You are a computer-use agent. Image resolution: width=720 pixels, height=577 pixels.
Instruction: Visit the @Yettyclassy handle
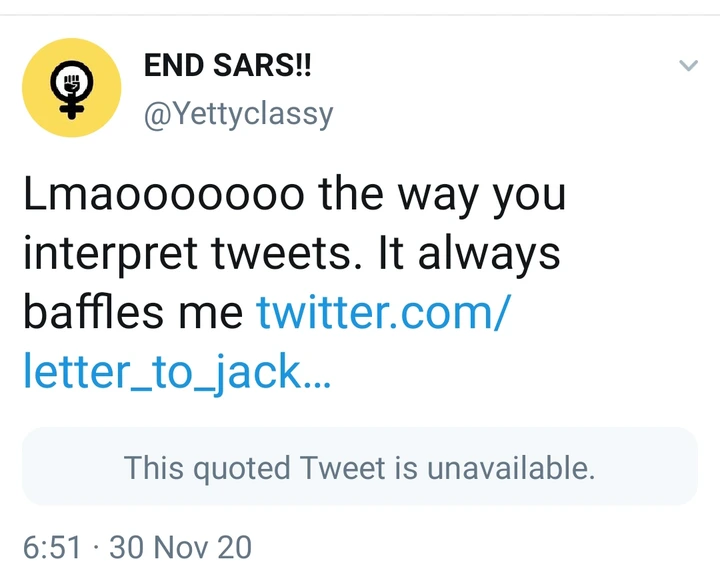tap(238, 114)
